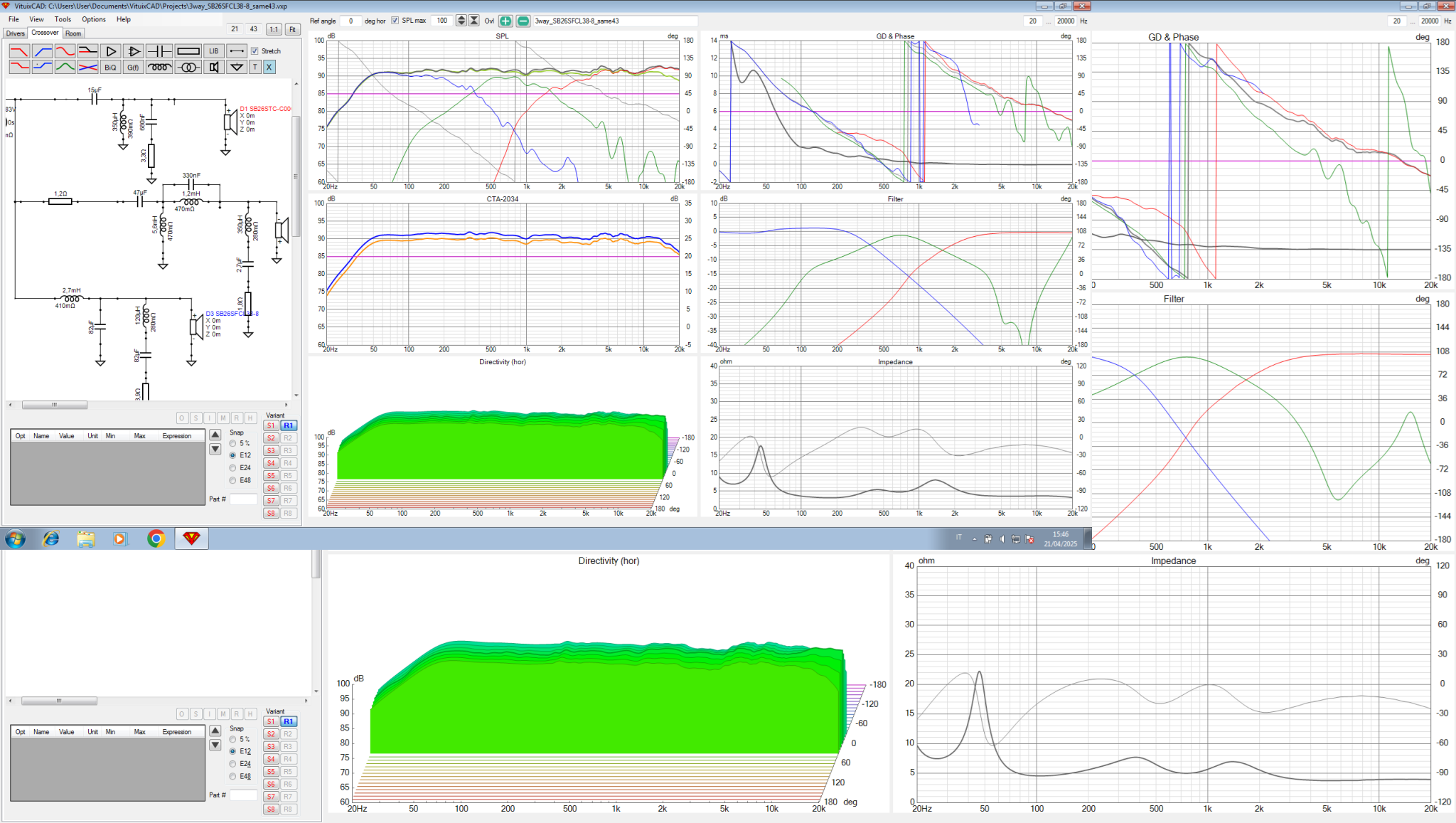The height and width of the screenshot is (823, 1456).
Task: Select variant S5 in the upper panel
Action: pyautogui.click(x=271, y=476)
